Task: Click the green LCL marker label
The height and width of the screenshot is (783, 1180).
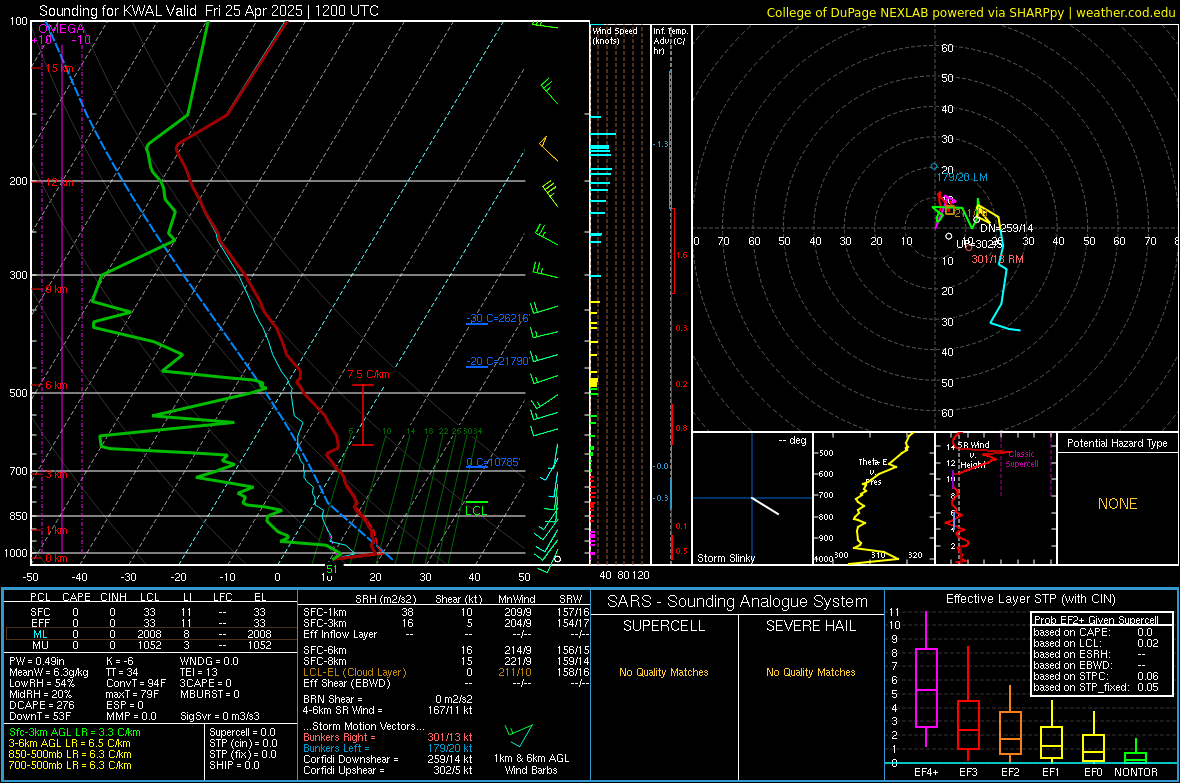Action: [x=476, y=510]
